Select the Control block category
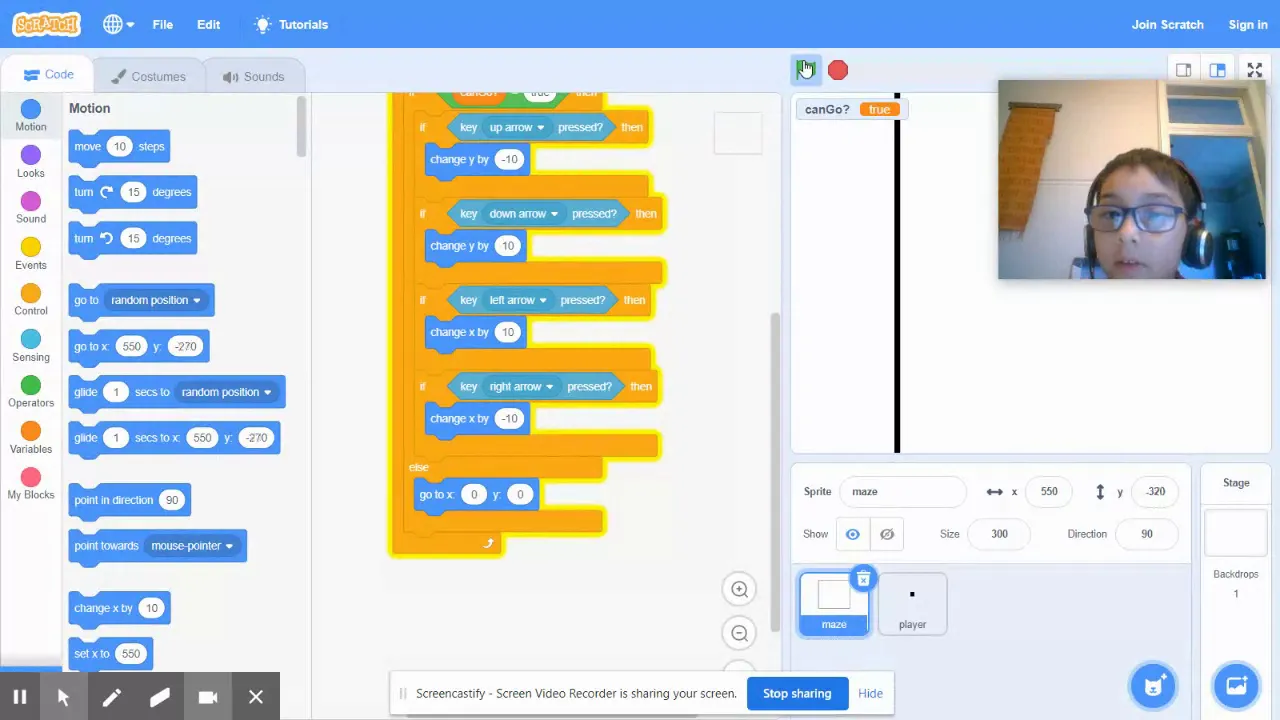1280x720 pixels. click(31, 300)
